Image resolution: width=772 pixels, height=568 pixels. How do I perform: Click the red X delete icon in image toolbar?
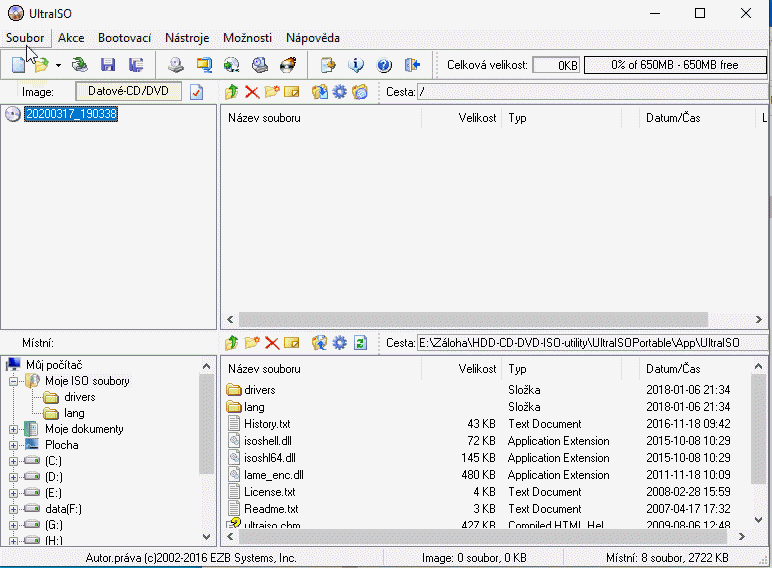[x=252, y=92]
